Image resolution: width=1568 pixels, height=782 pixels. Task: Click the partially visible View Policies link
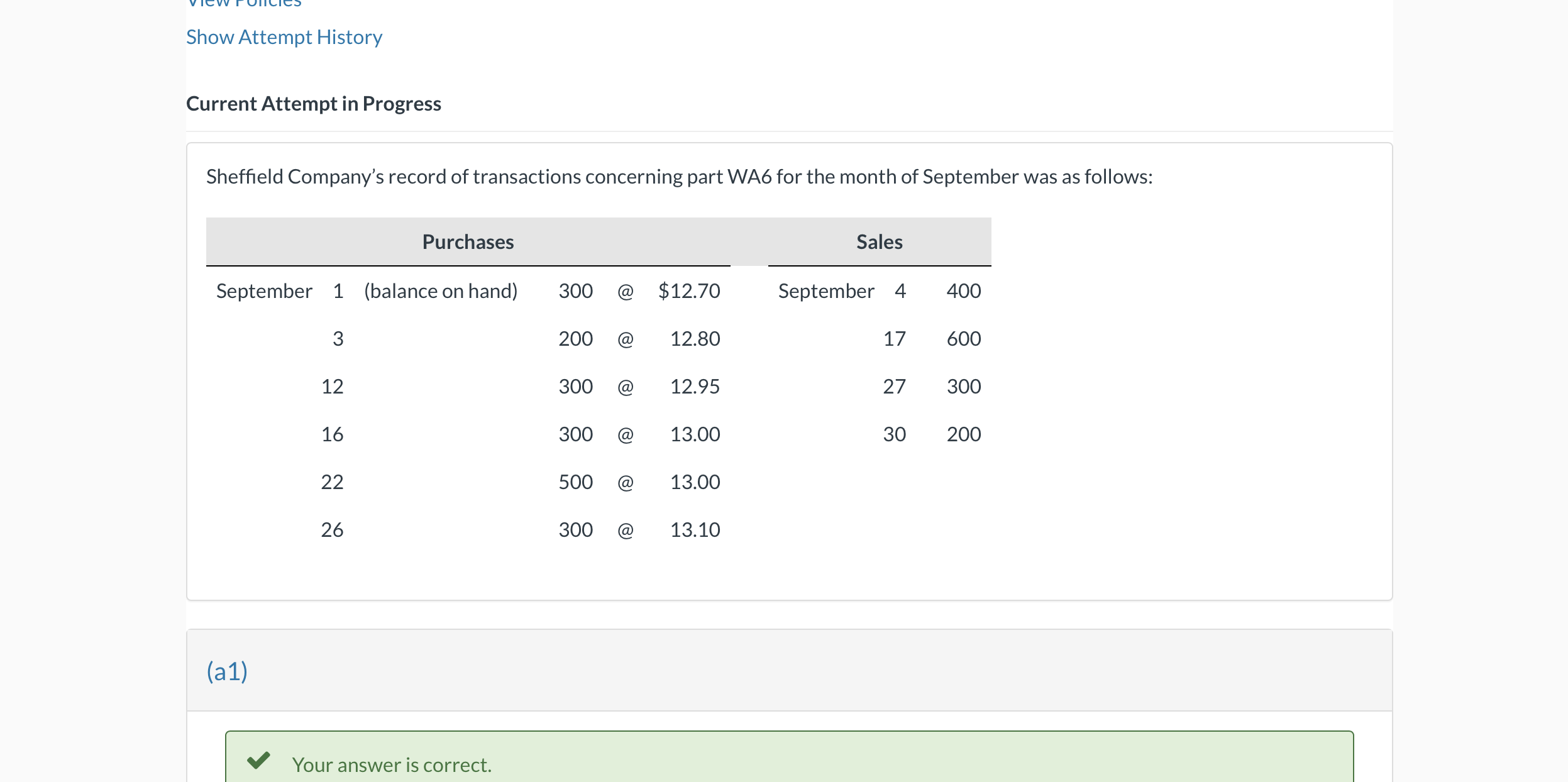click(x=244, y=4)
